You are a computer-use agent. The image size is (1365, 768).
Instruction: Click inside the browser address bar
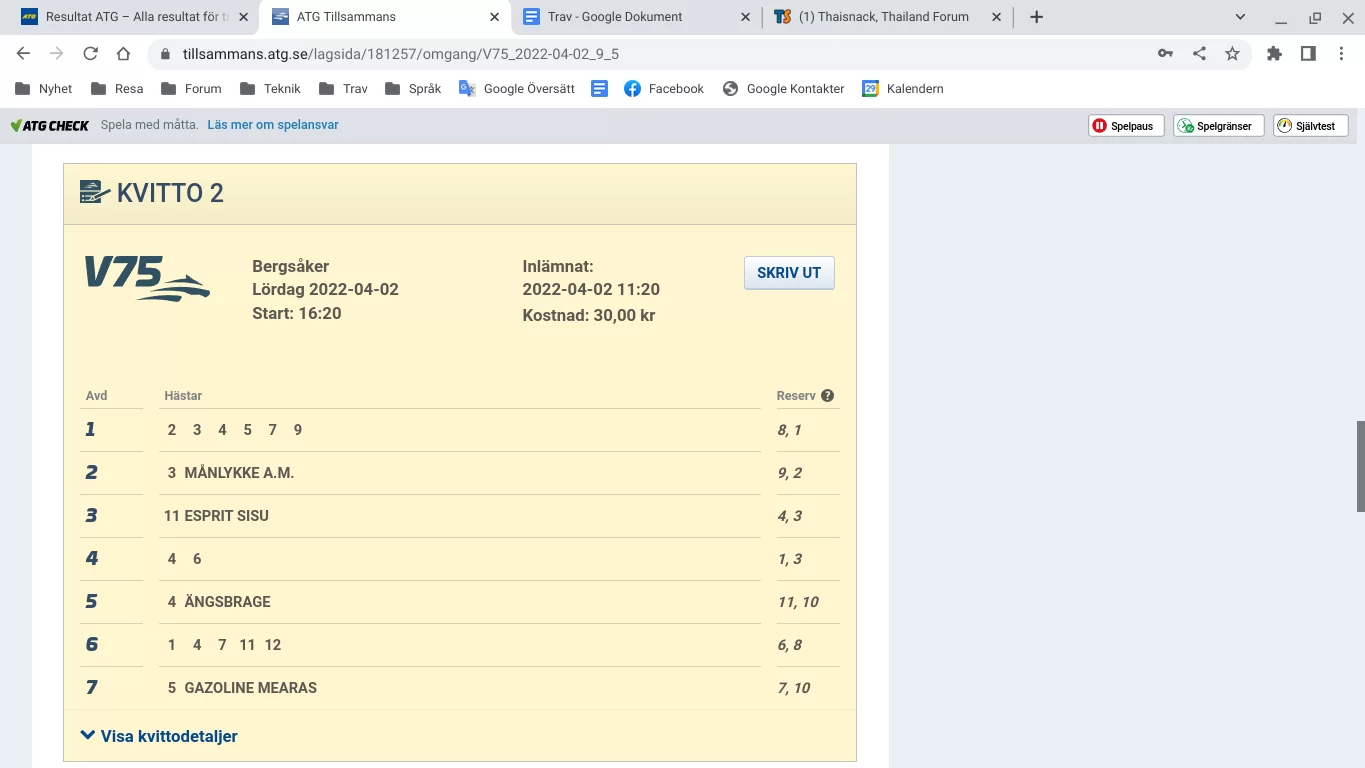500,54
